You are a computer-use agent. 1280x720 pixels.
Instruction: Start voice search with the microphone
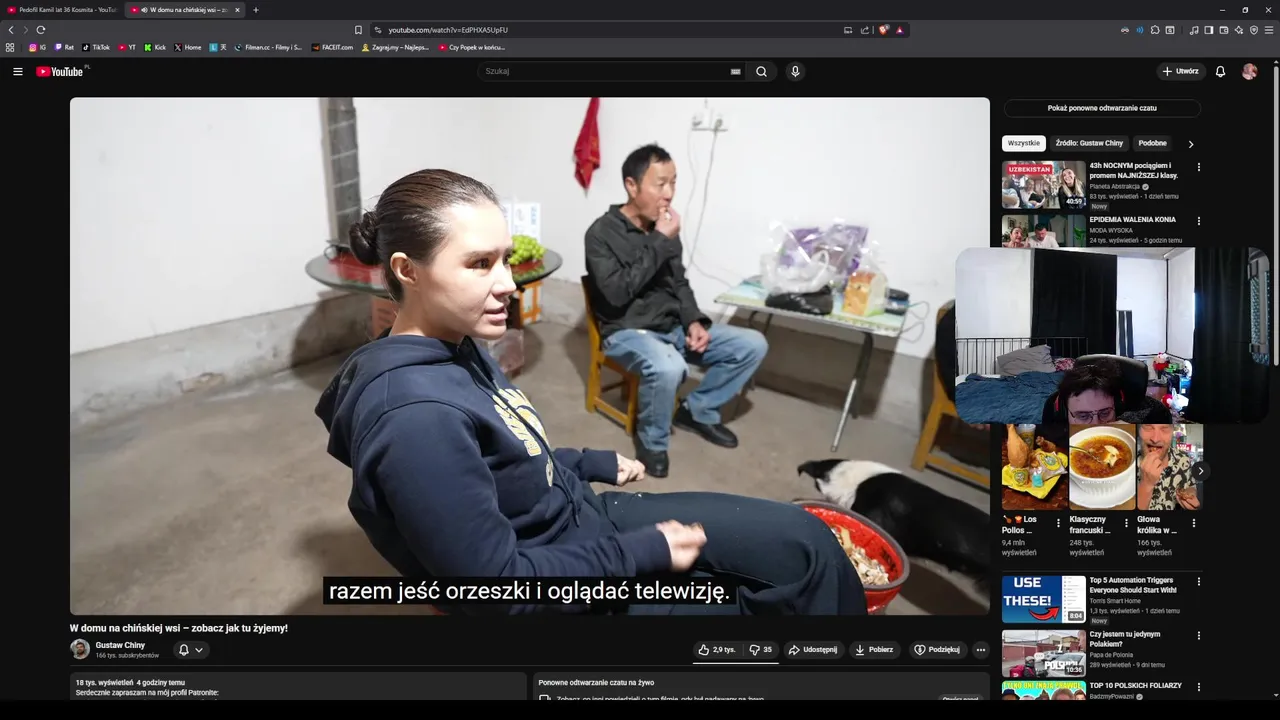[x=795, y=71]
